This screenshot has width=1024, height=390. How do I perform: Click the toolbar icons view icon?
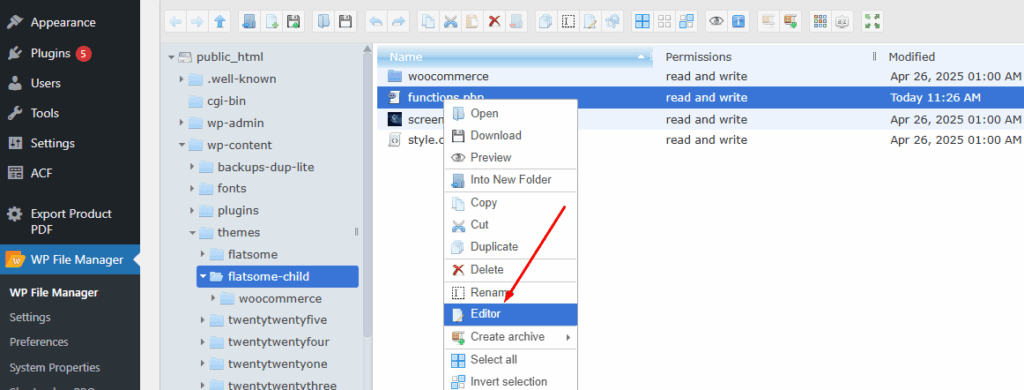821,22
